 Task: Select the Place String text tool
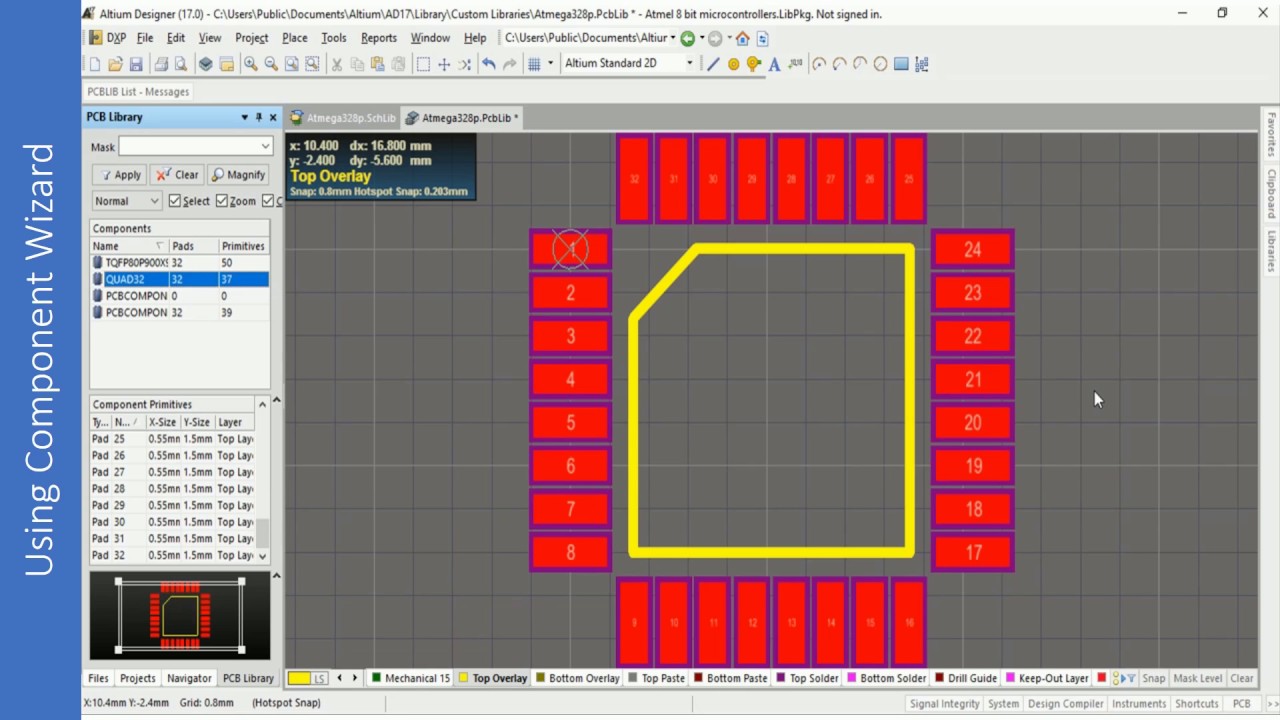click(x=775, y=64)
